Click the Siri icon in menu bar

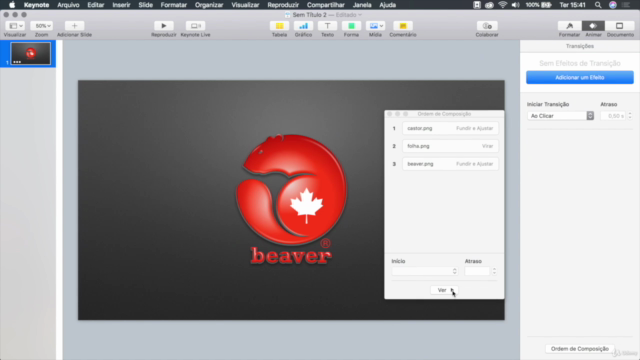tap(613, 5)
